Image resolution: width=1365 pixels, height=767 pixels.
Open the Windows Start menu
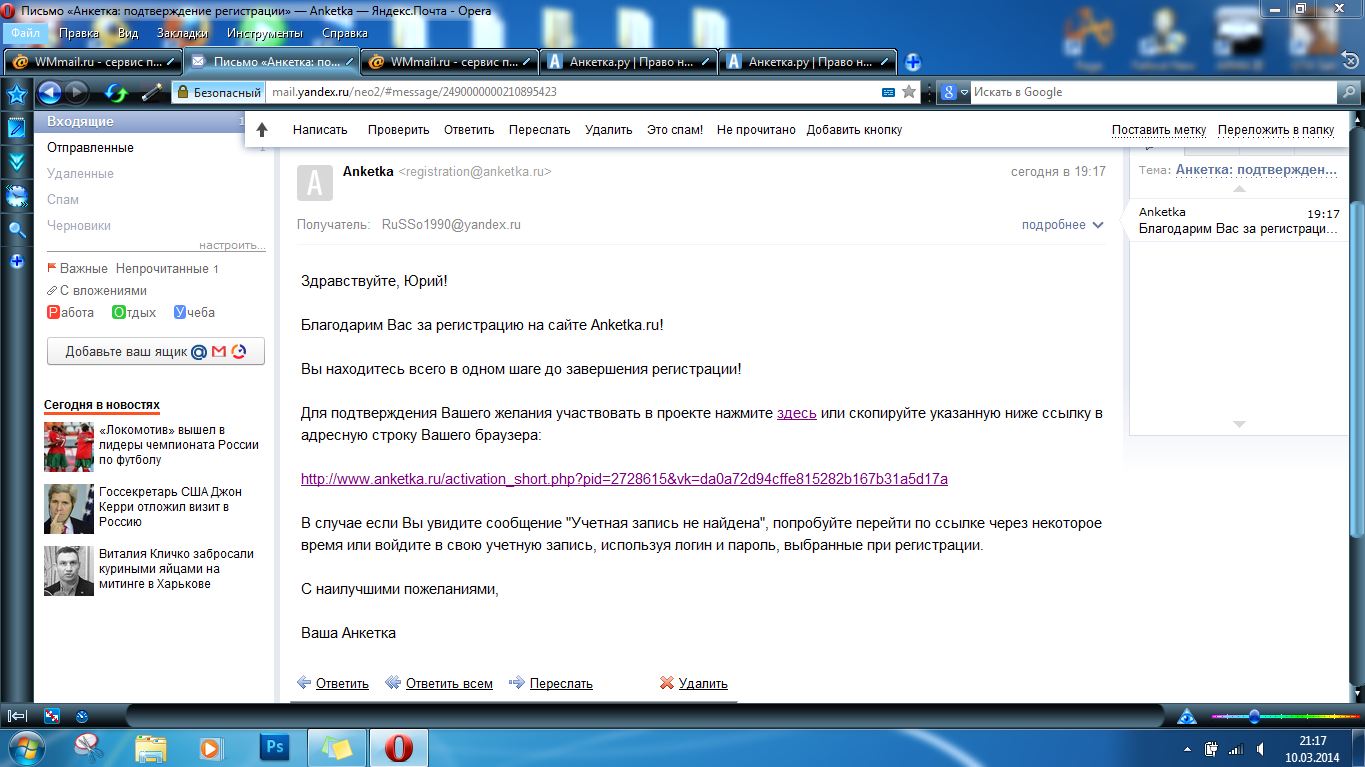pyautogui.click(x=27, y=747)
